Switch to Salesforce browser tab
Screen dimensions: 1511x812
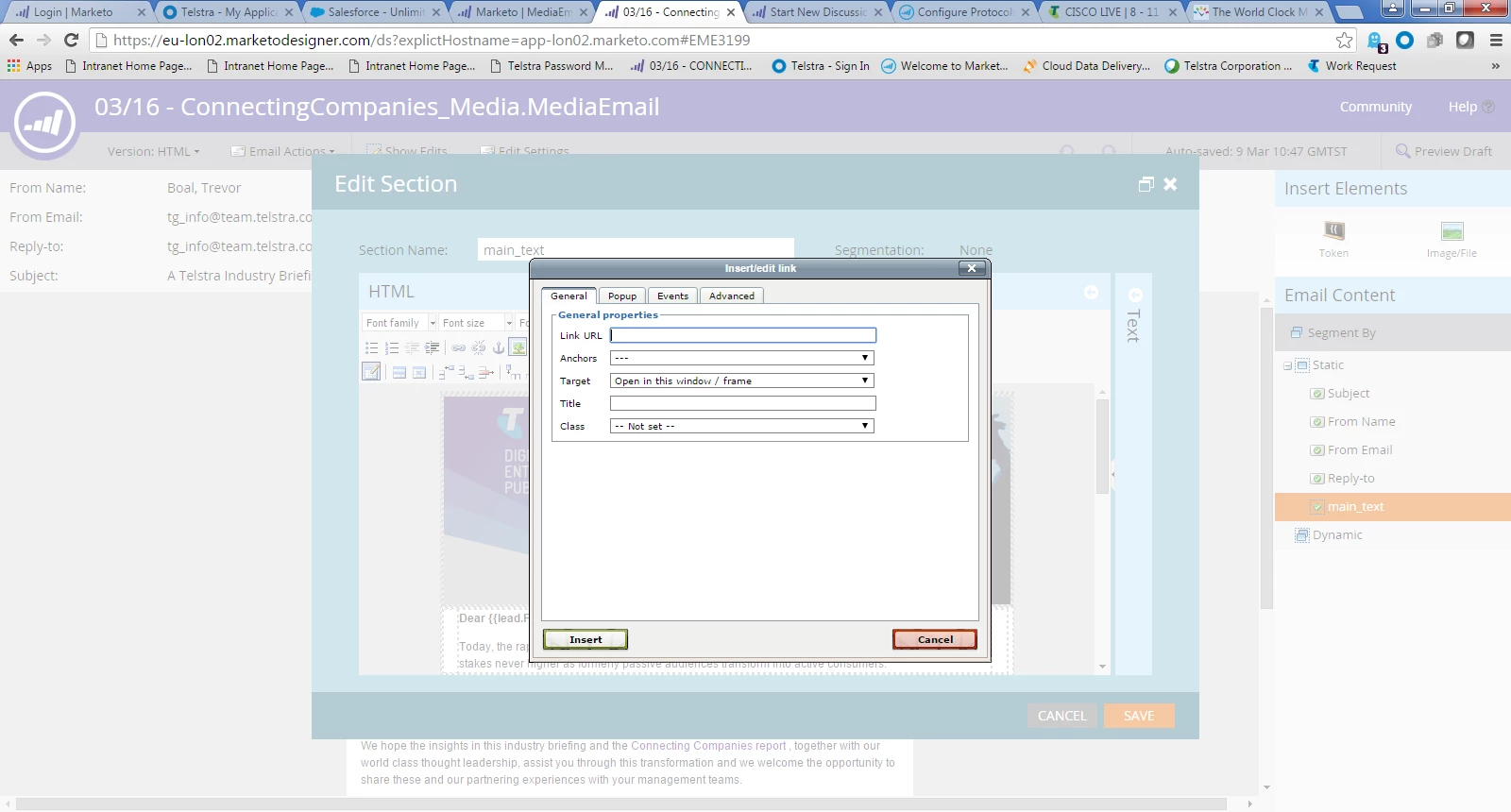(372, 12)
